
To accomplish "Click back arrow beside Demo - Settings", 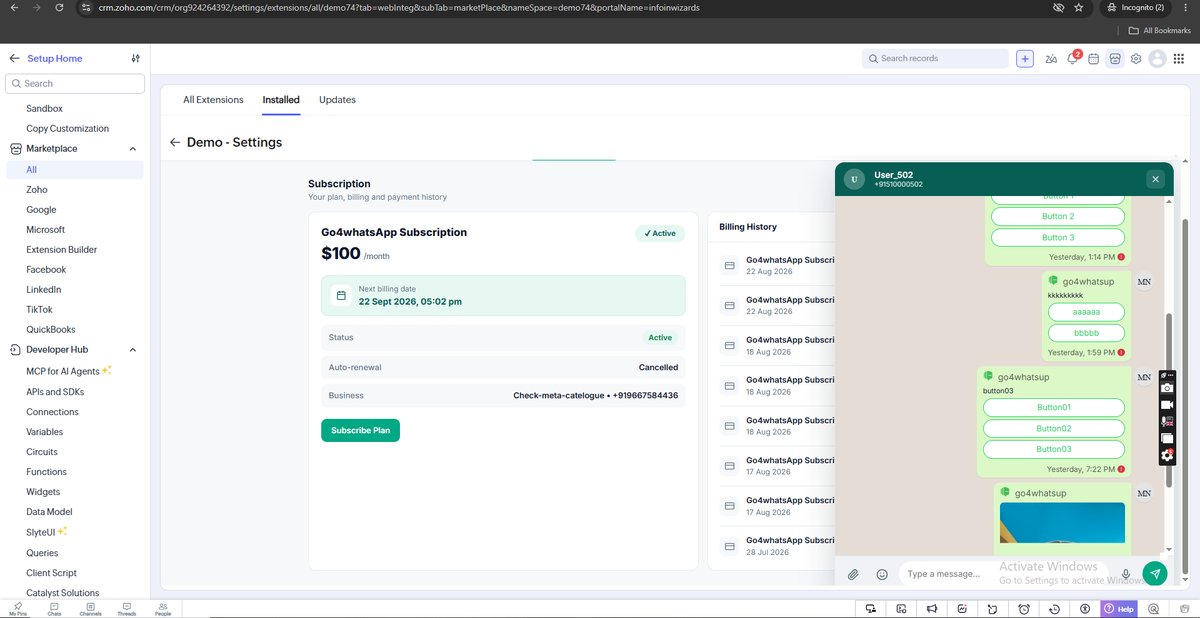I will point(175,142).
